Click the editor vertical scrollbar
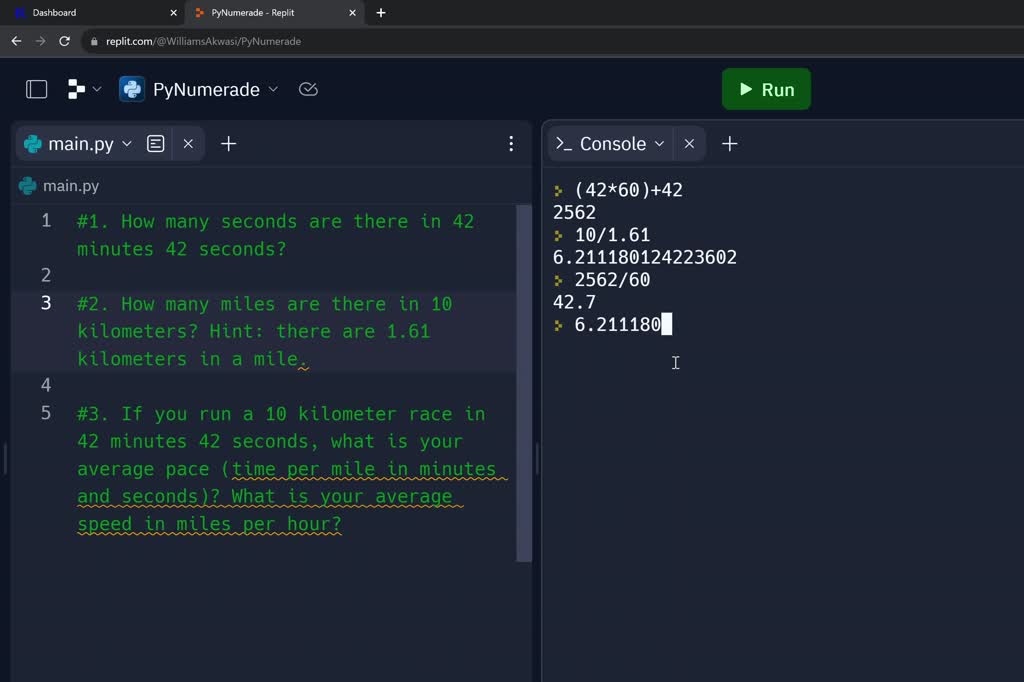 coord(524,380)
